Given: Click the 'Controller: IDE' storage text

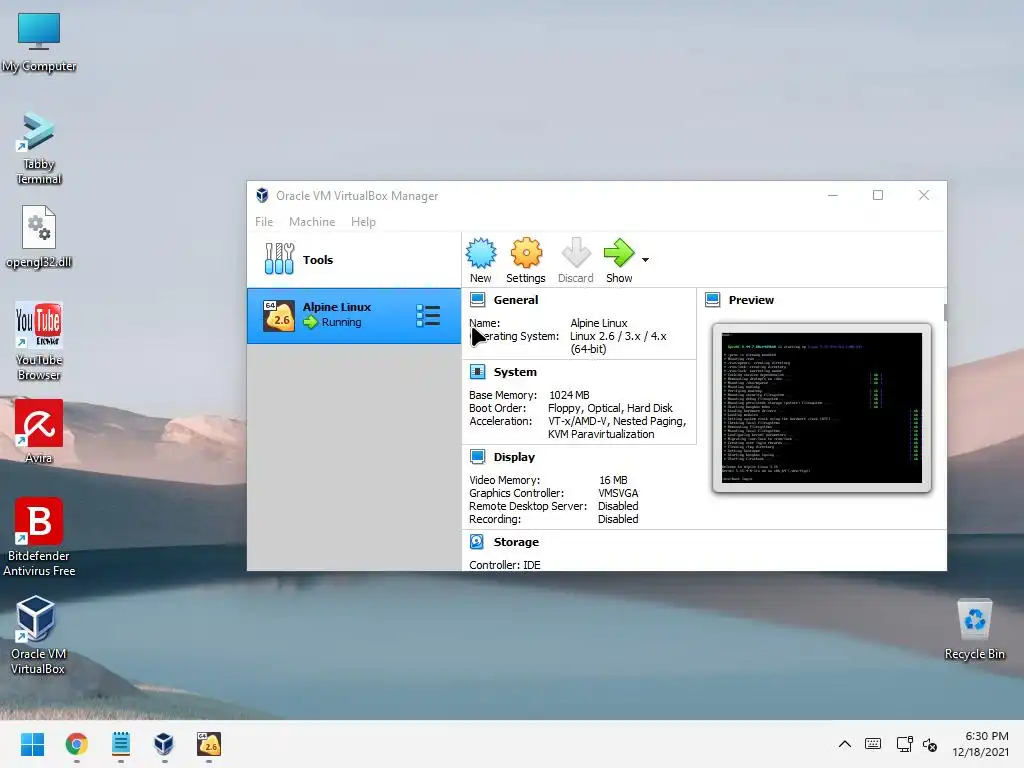Looking at the screenshot, I should coord(505,564).
